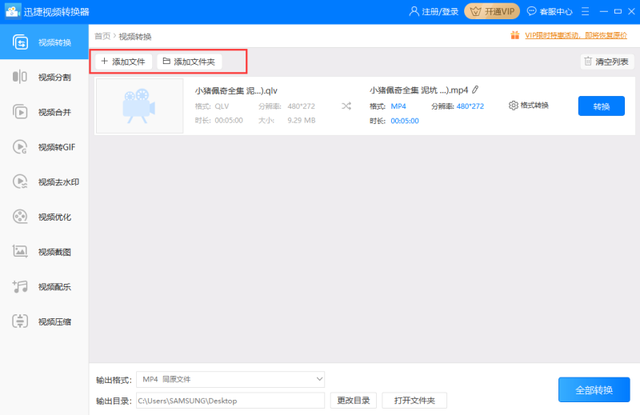
Task: Click the source file size 9.29 MB
Action: pyautogui.click(x=301, y=120)
